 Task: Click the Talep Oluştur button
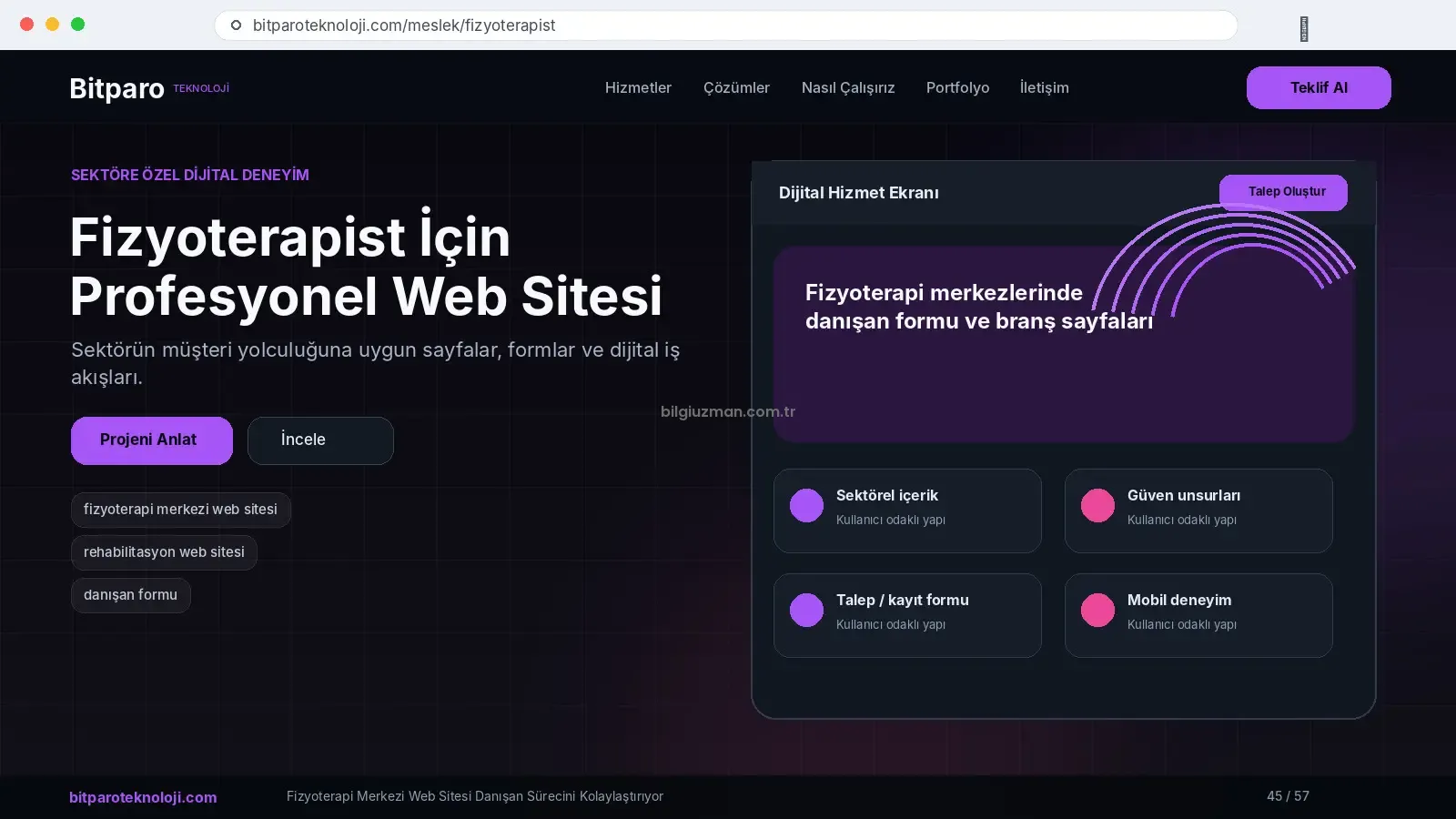click(x=1283, y=192)
